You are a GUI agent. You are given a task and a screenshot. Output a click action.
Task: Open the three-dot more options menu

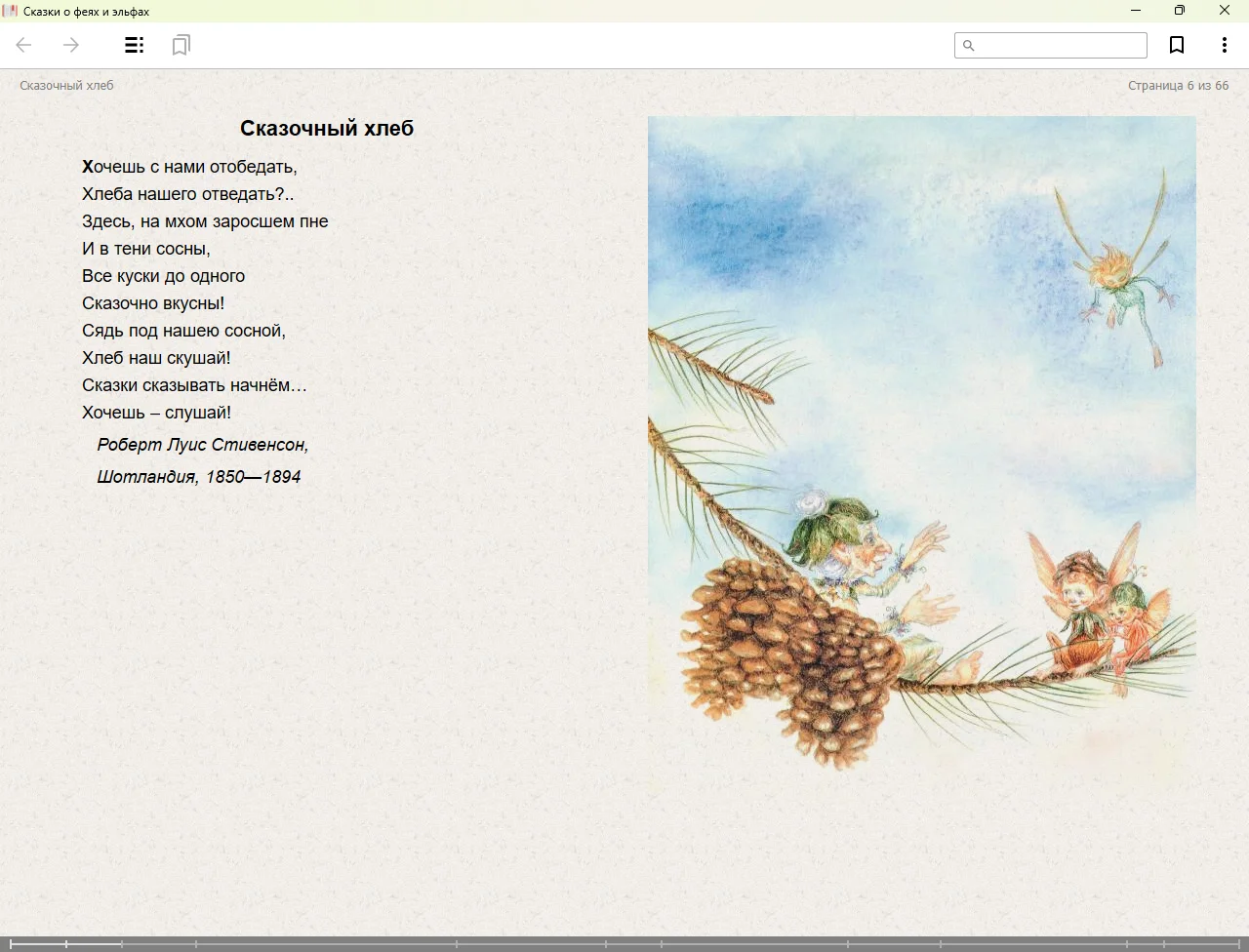pos(1224,45)
